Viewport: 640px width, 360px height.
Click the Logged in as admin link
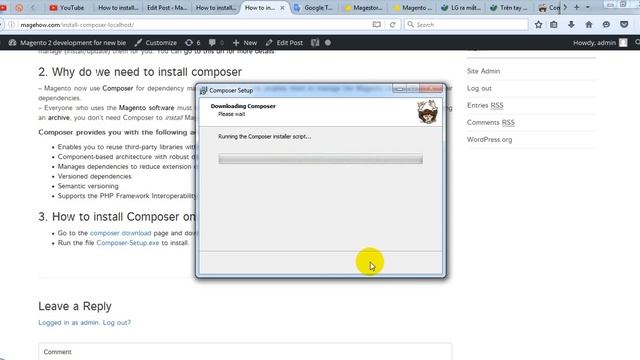pos(68,322)
